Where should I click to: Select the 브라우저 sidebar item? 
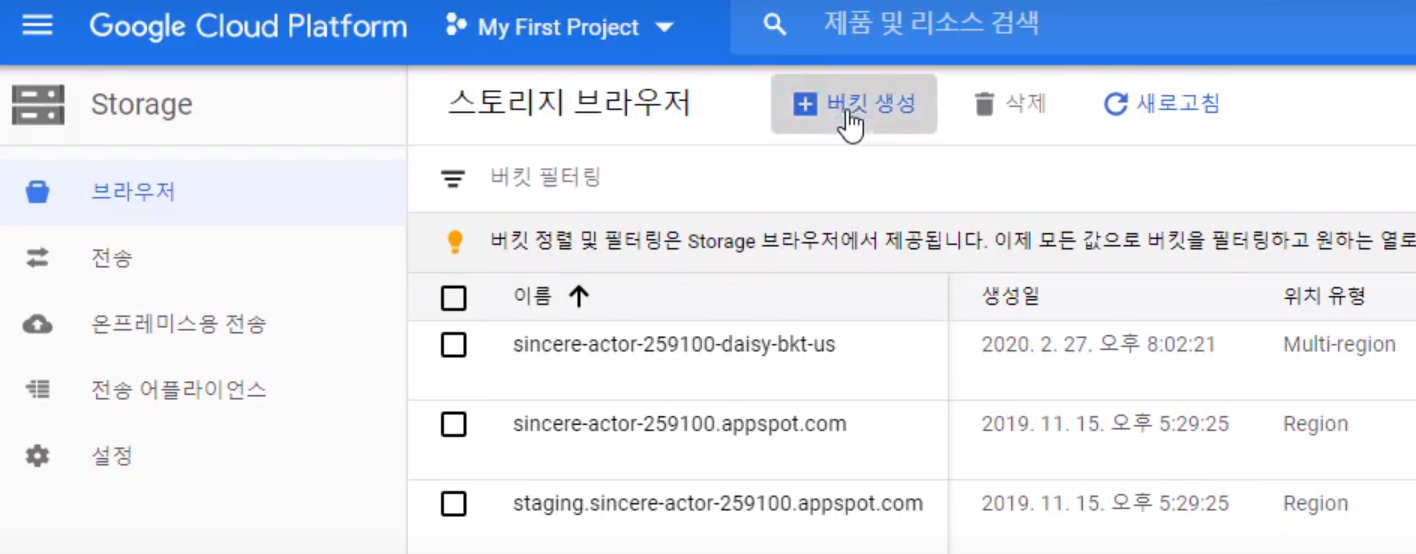click(204, 191)
